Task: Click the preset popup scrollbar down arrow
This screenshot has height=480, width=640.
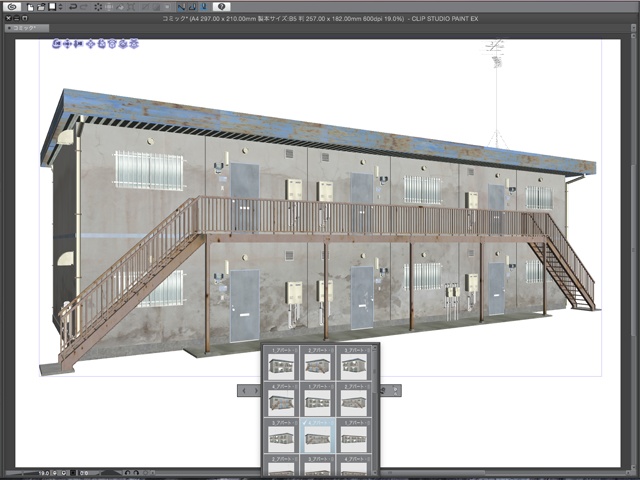Action: tap(374, 472)
